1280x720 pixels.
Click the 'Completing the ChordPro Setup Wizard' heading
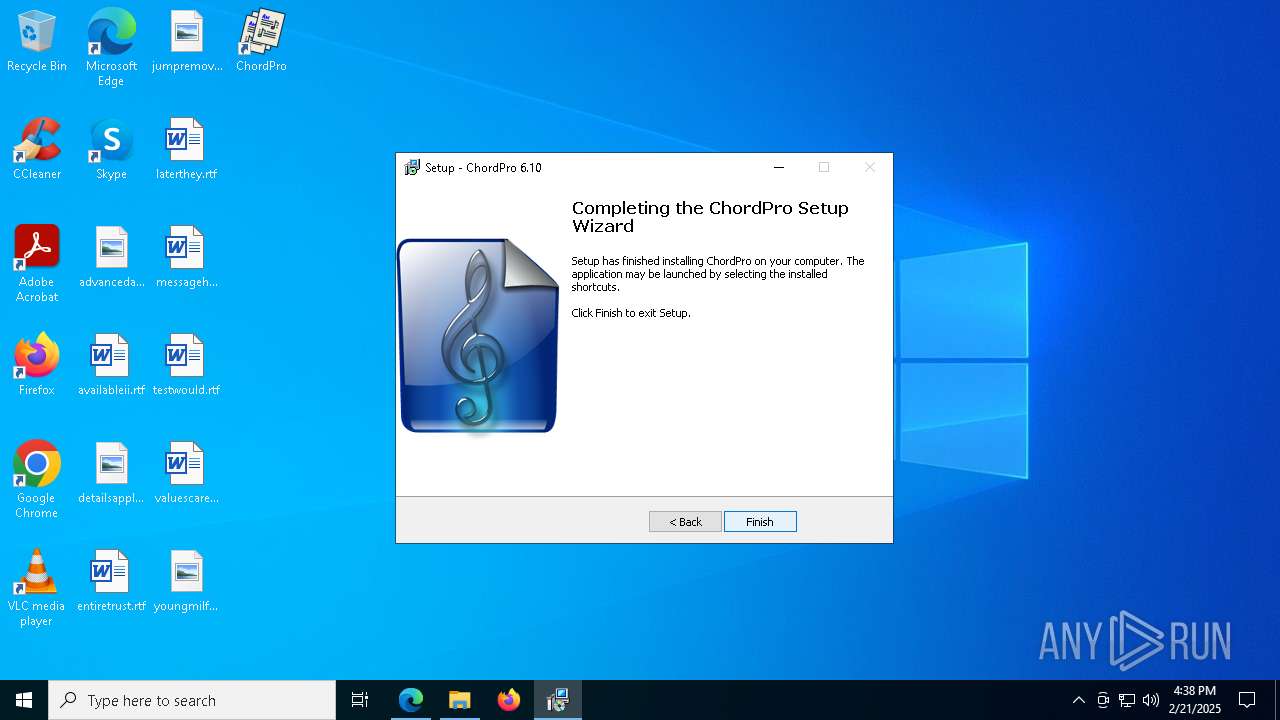pos(710,217)
